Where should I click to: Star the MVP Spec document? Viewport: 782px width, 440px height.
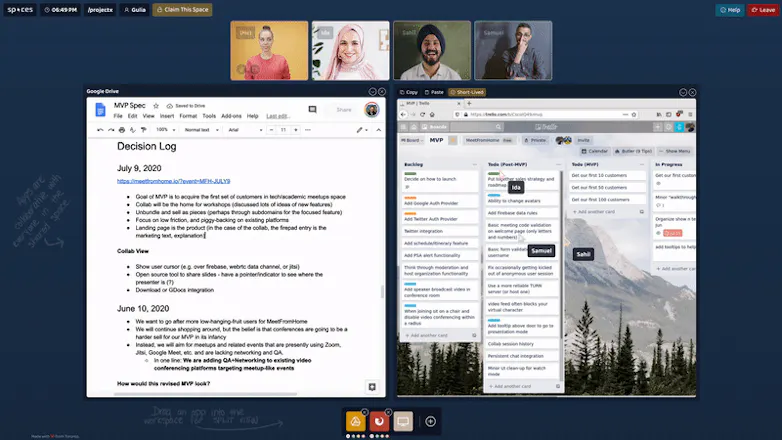[x=156, y=106]
